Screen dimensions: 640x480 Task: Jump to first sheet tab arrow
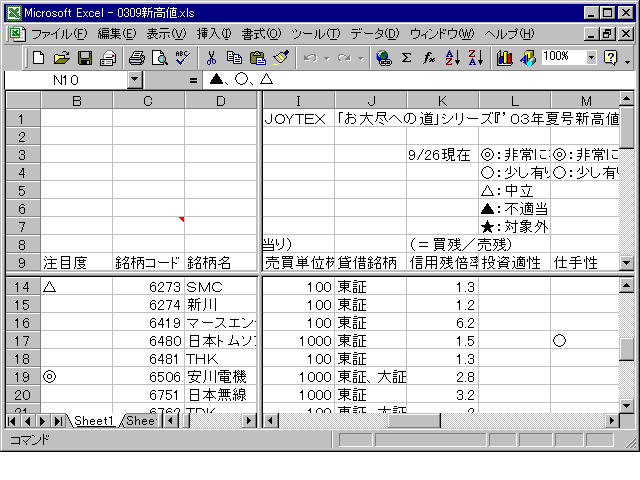(12, 421)
